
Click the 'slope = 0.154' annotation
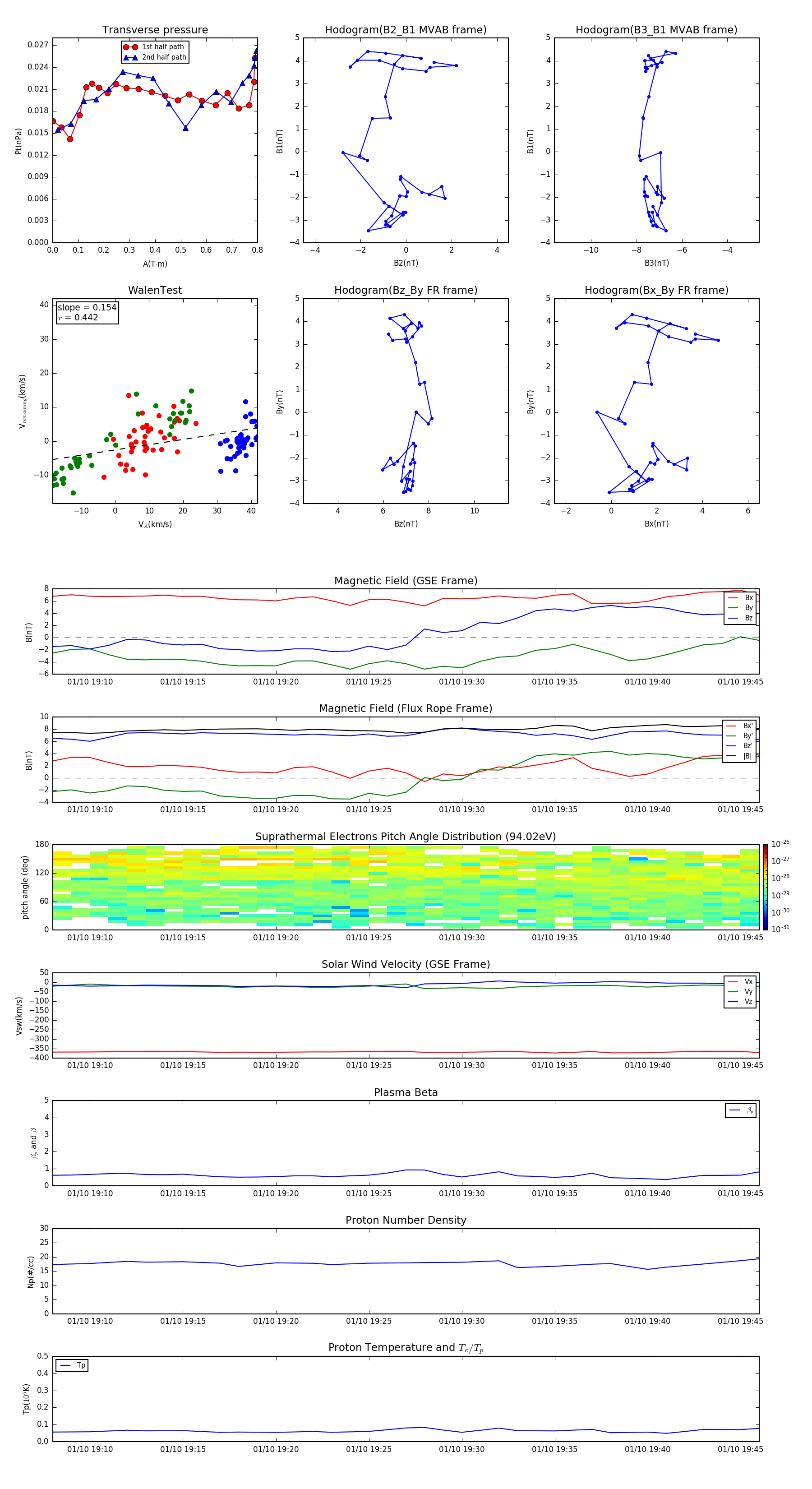(87, 308)
